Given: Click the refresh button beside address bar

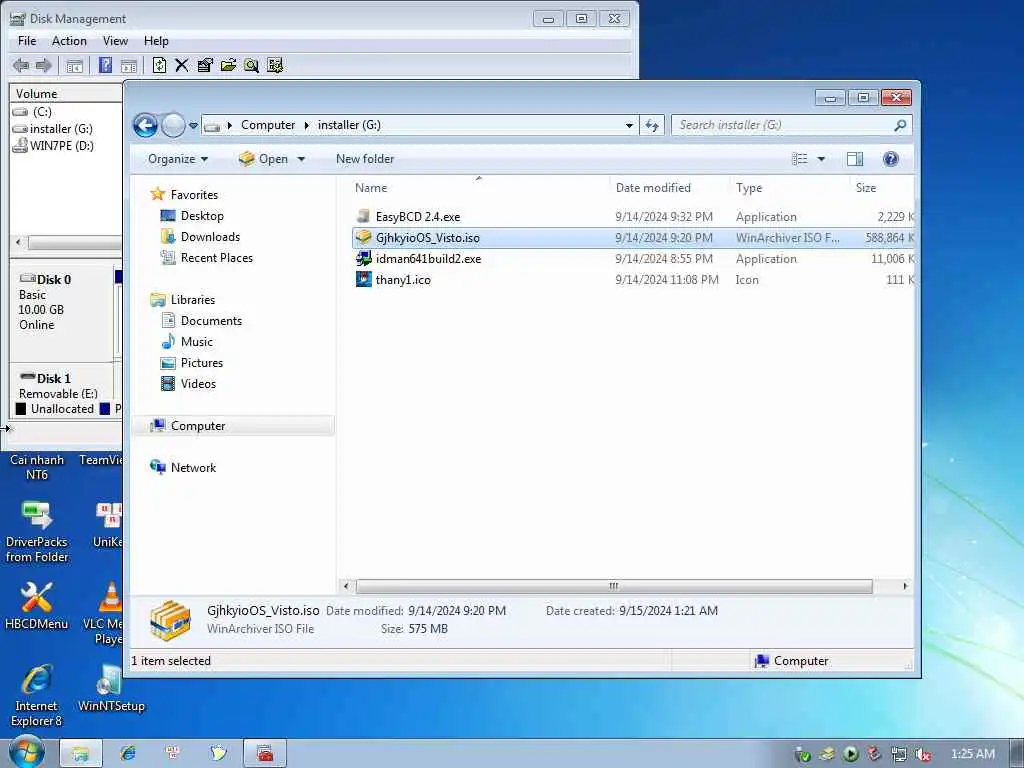Looking at the screenshot, I should point(652,125).
